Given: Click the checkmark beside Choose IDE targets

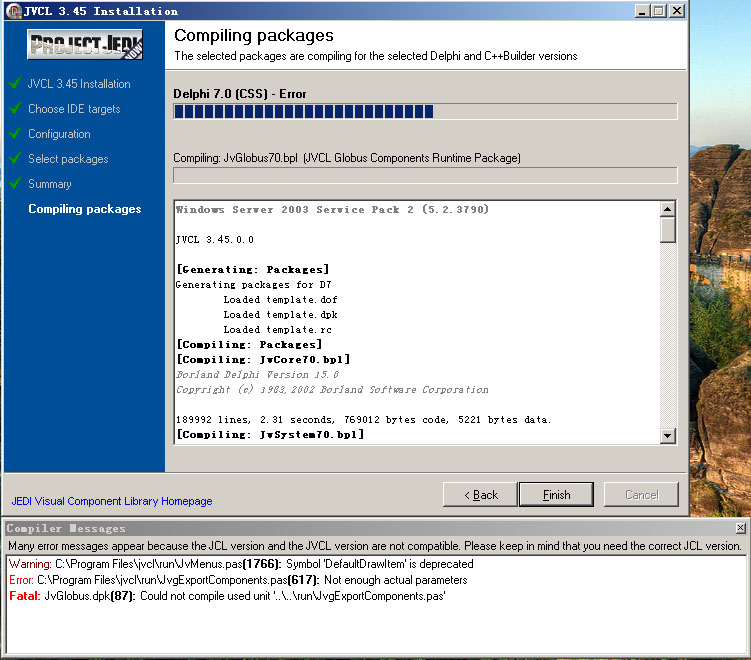Looking at the screenshot, I should tap(15, 109).
